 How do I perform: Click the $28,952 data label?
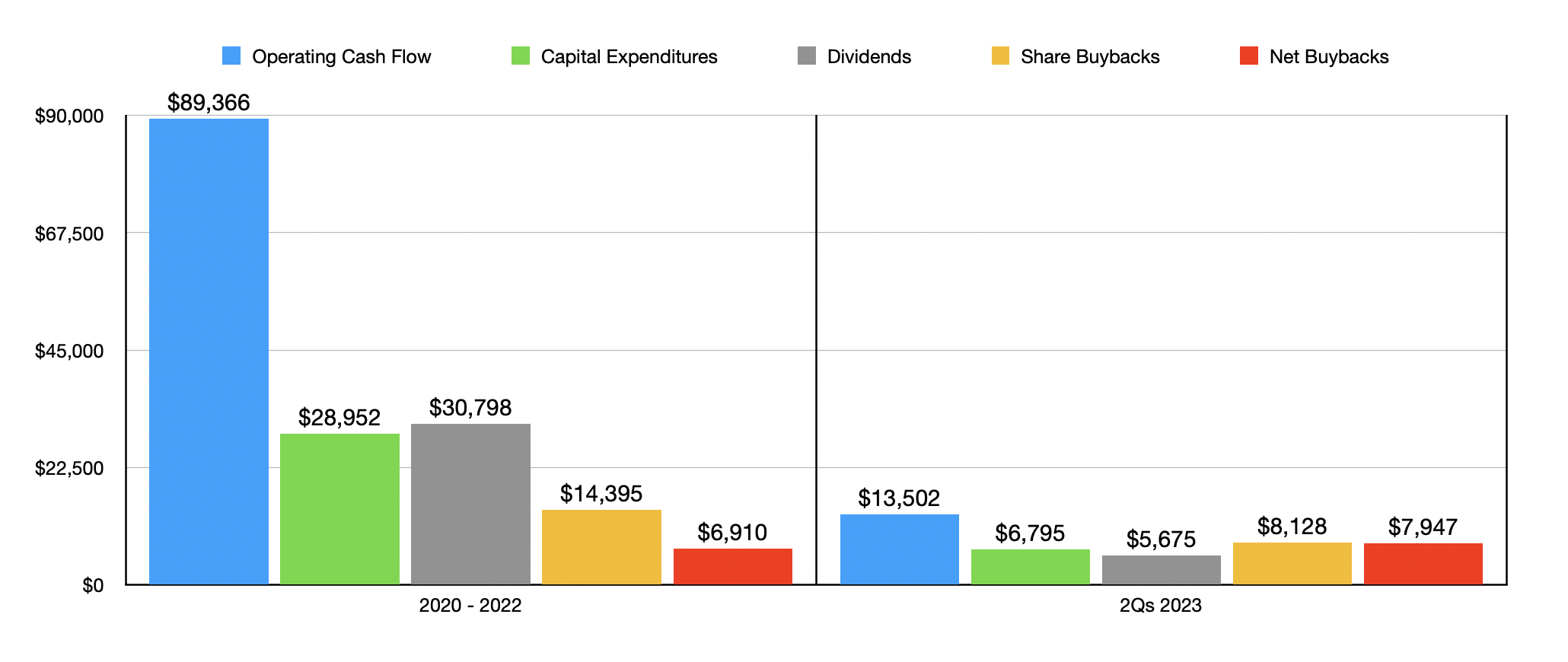tap(339, 418)
